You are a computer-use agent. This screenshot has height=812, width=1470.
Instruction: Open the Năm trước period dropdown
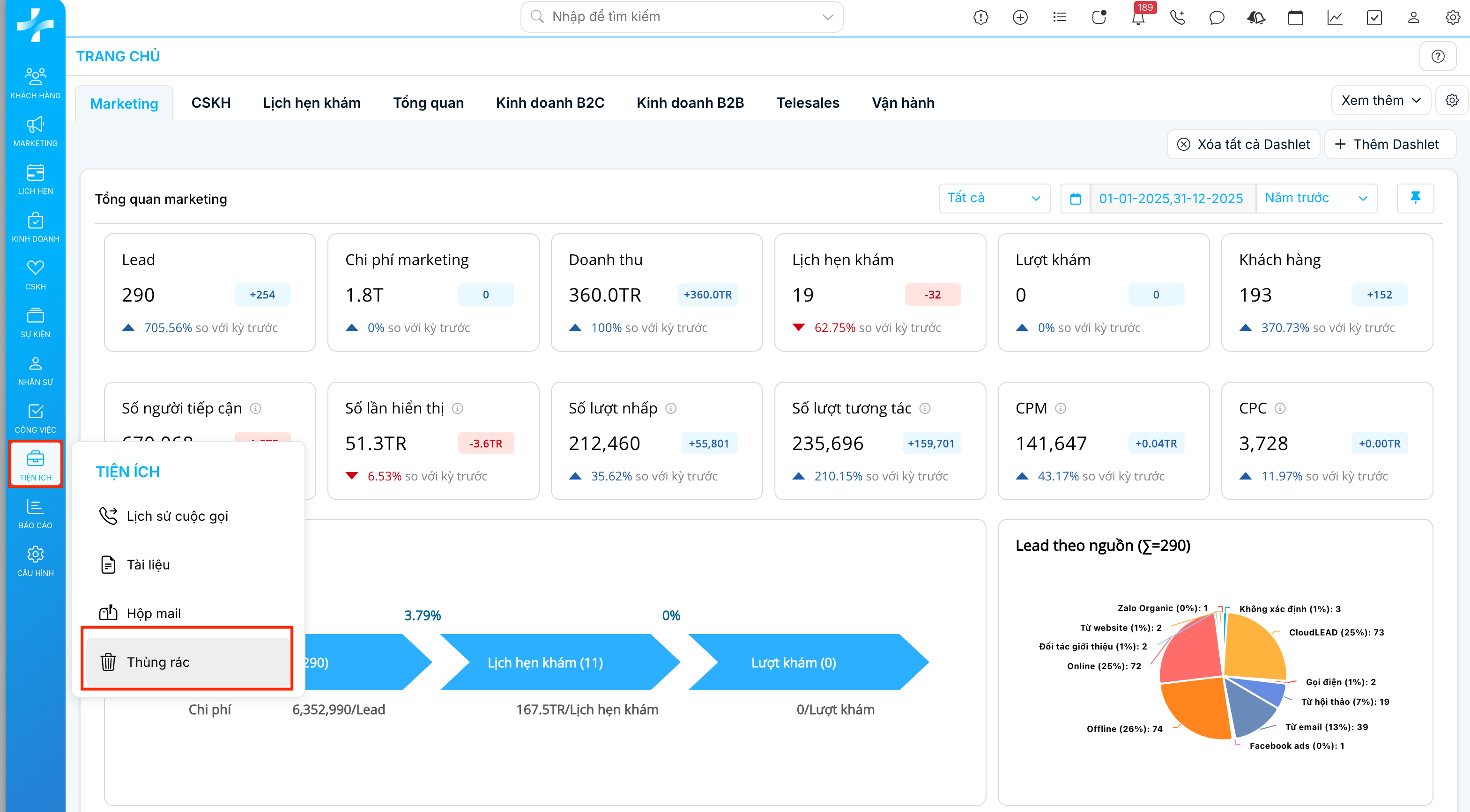[1316, 198]
